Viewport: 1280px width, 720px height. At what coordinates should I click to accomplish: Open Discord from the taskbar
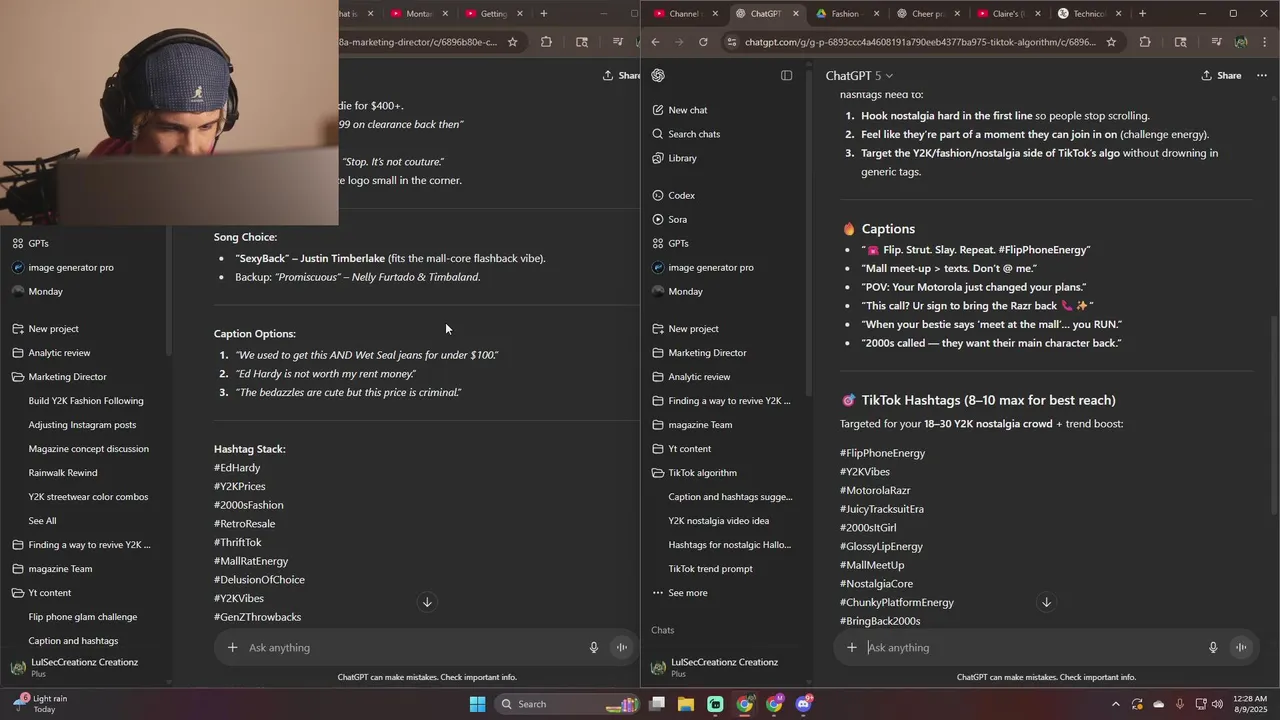[x=804, y=704]
